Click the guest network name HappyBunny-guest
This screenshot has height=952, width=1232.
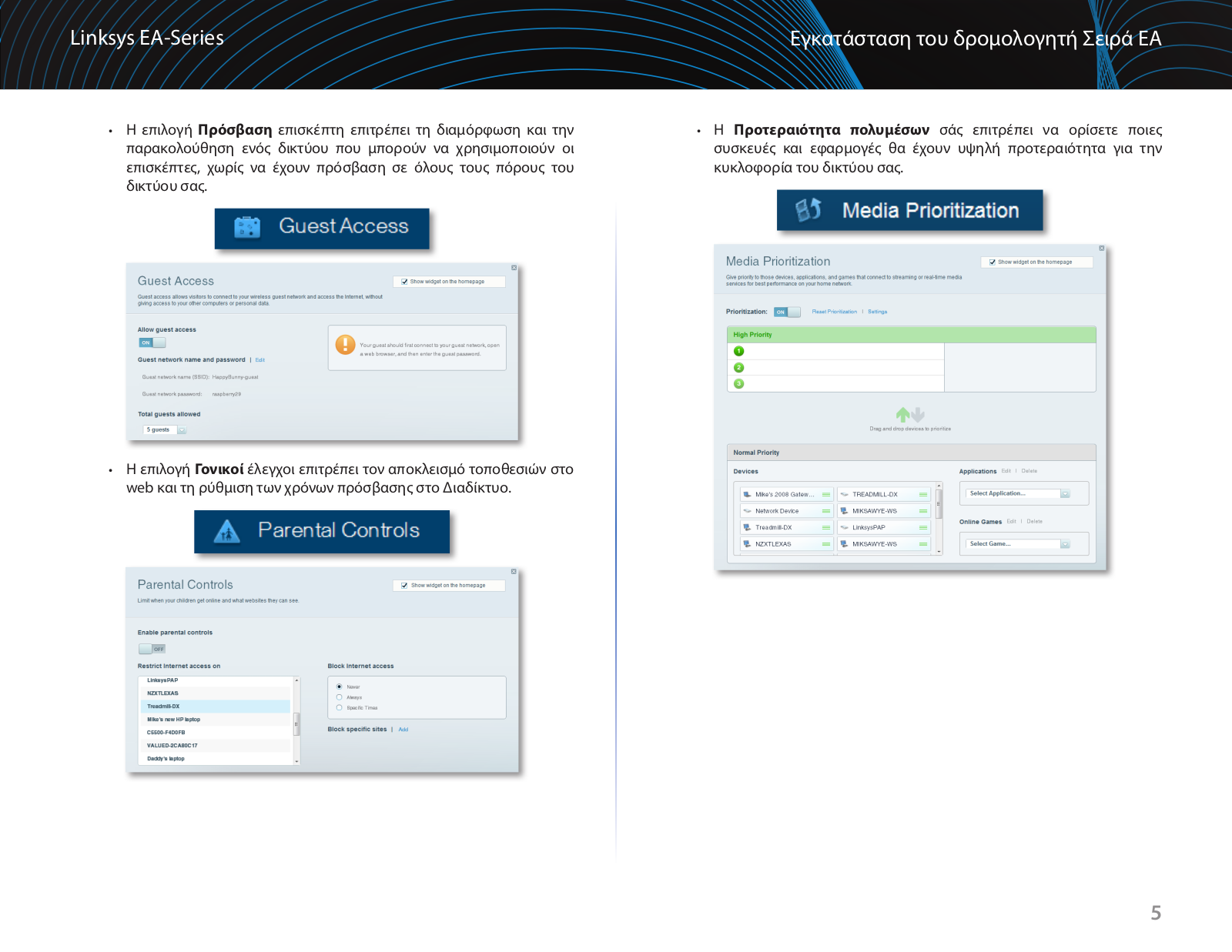[235, 377]
